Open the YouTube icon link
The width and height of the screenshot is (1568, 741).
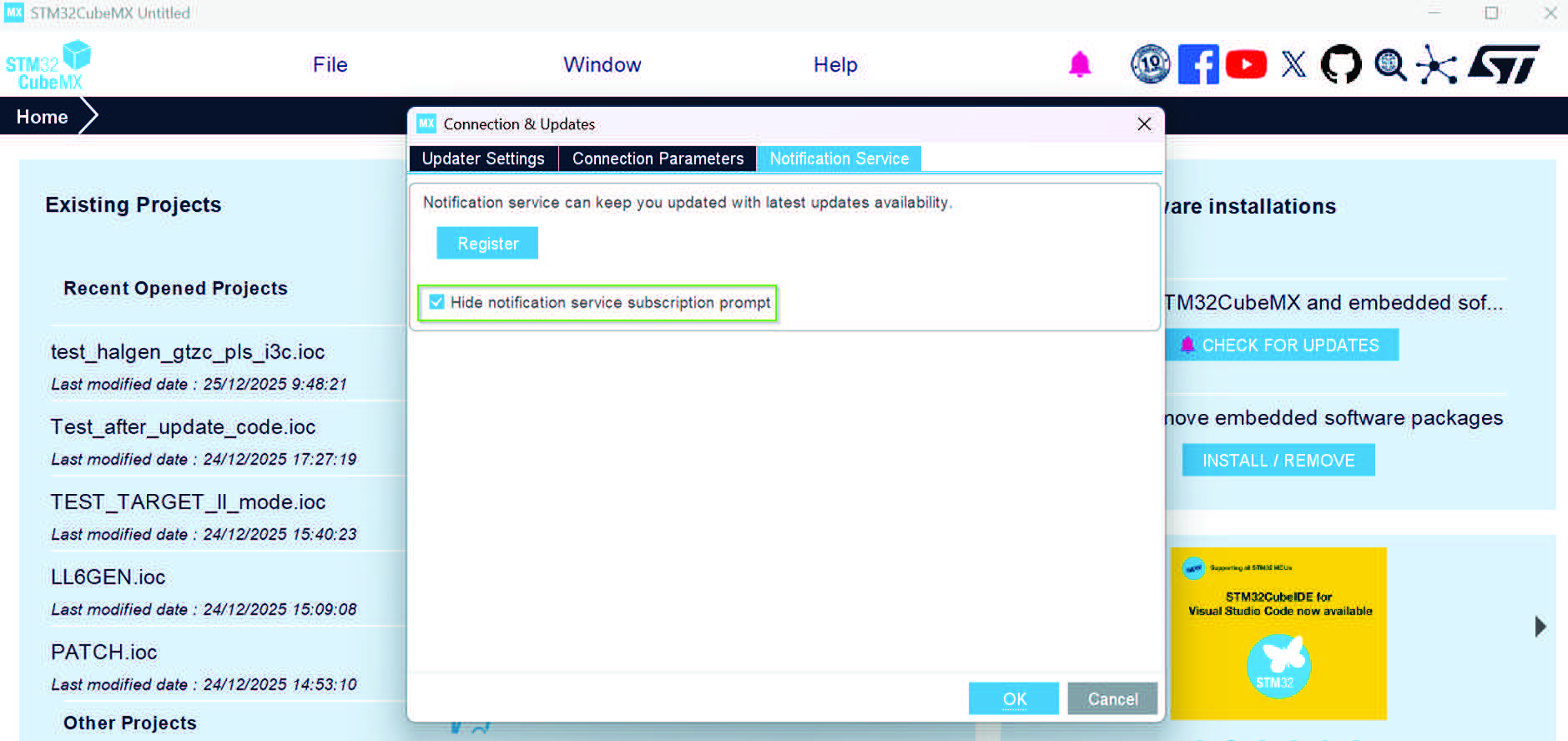pyautogui.click(x=1246, y=64)
